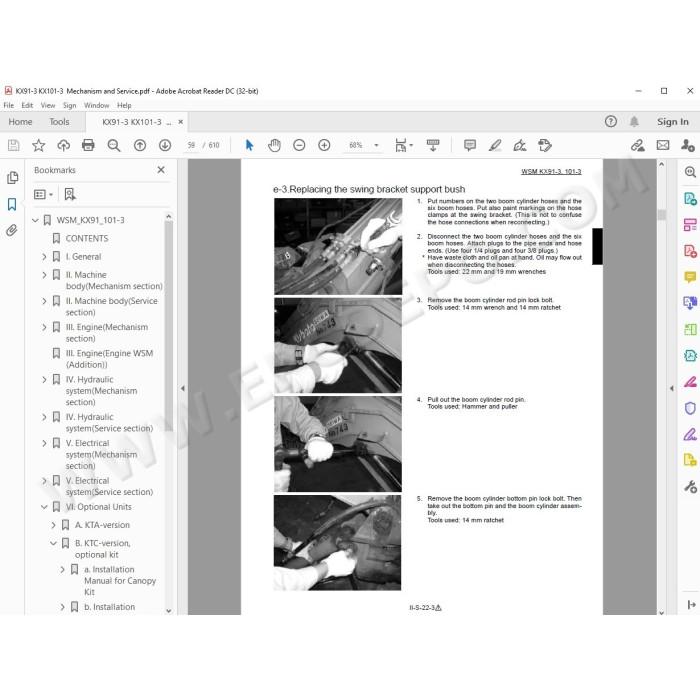Expand the tools pane at the bottom right
Image resolution: width=700 pixels, height=700 pixels.
(x=691, y=604)
